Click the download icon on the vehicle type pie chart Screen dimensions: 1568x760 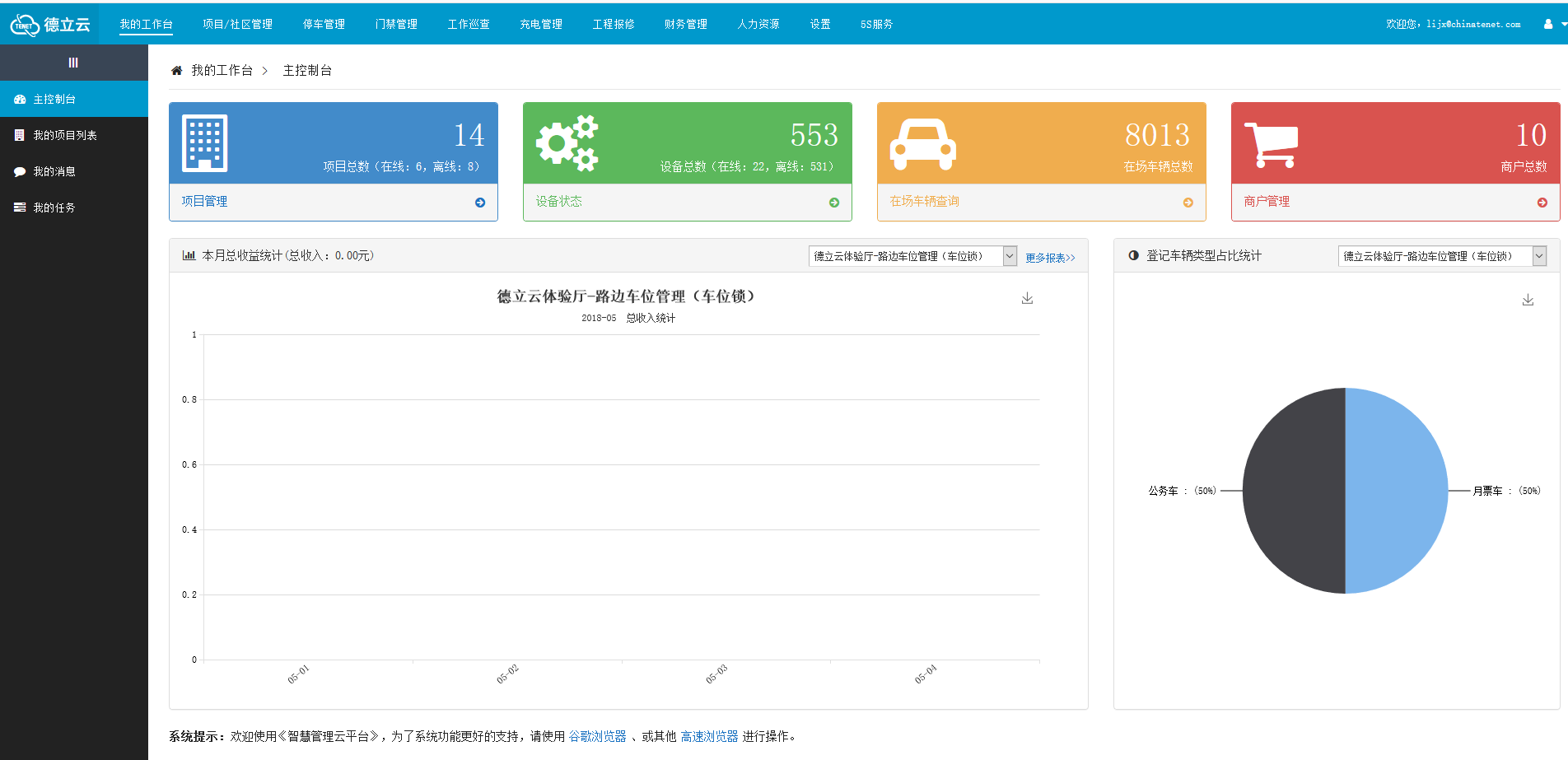tap(1528, 300)
